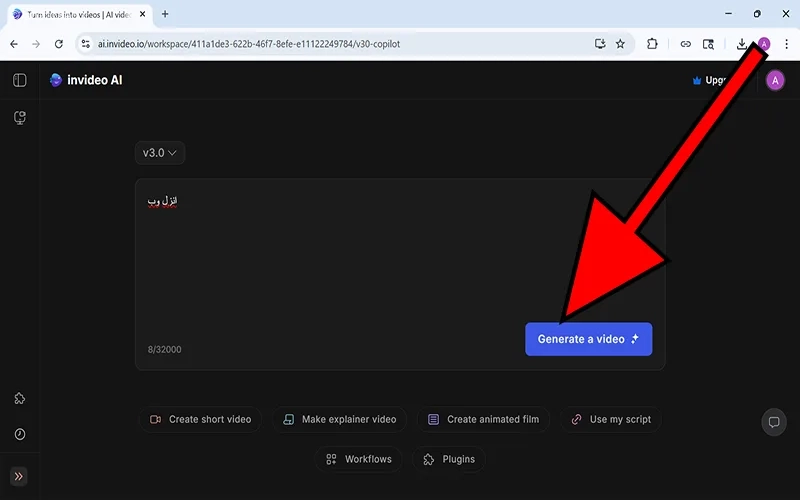Open the Chrome extensions puzzle icon
800x500 pixels.
point(652,44)
